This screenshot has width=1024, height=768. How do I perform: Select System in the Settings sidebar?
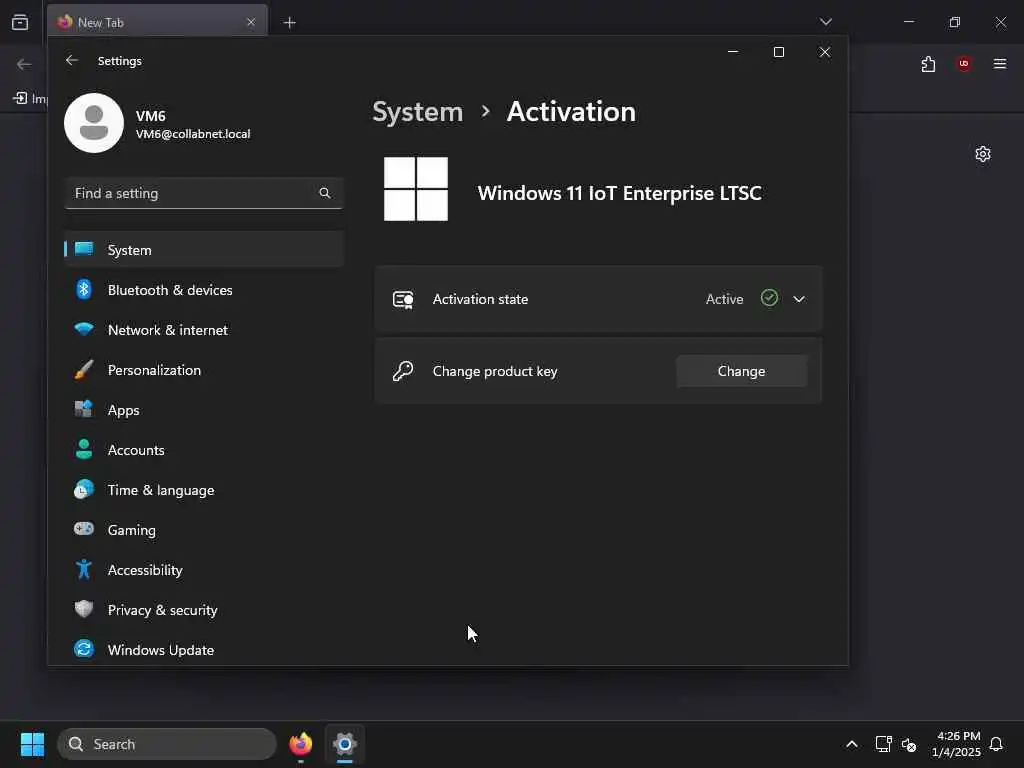coord(204,249)
